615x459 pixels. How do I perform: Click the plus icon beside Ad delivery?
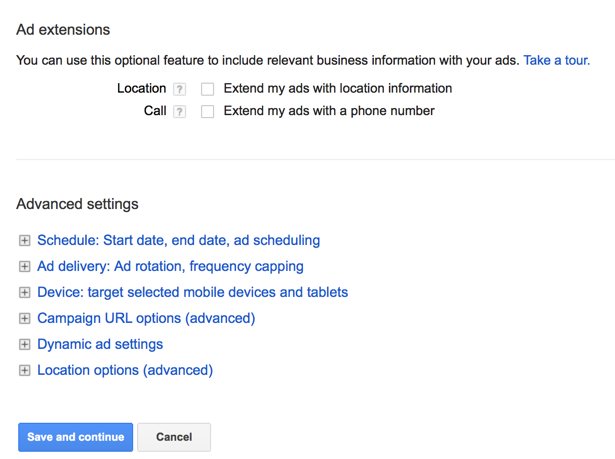click(x=25, y=267)
